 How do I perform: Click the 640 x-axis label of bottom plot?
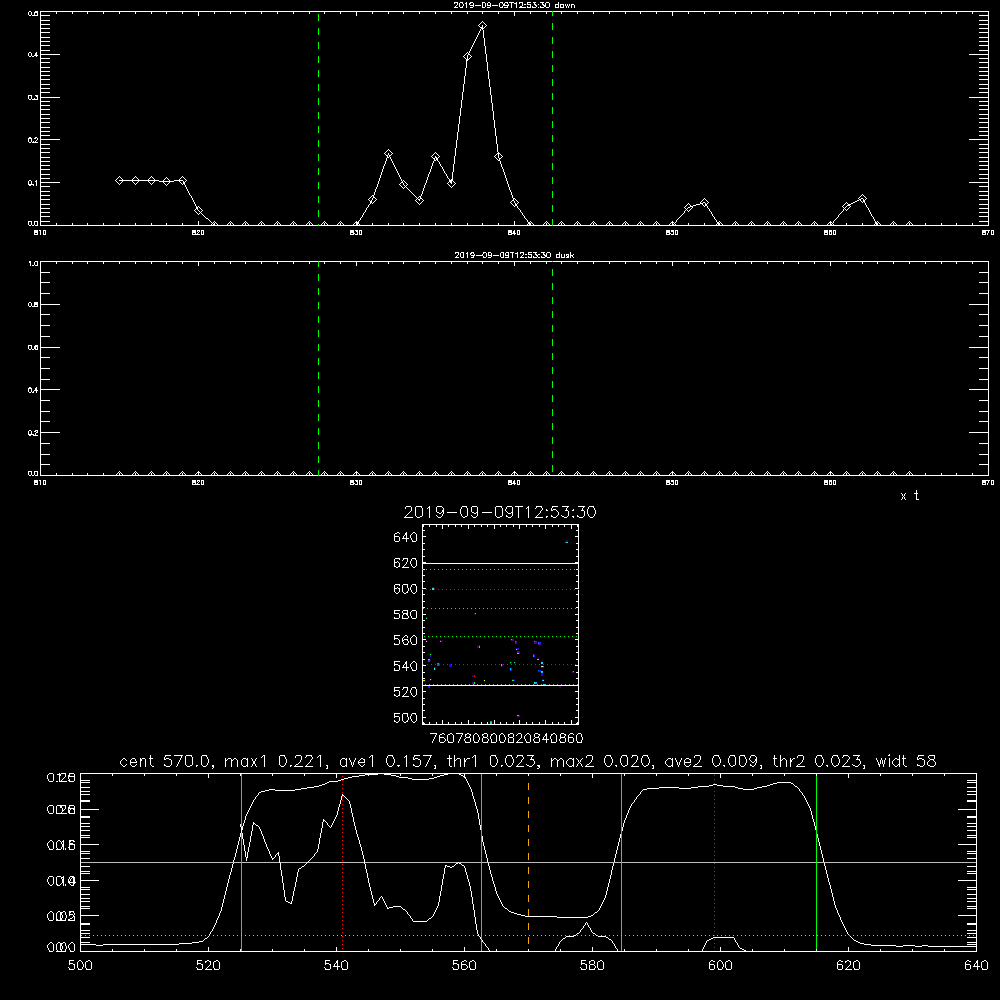976,966
